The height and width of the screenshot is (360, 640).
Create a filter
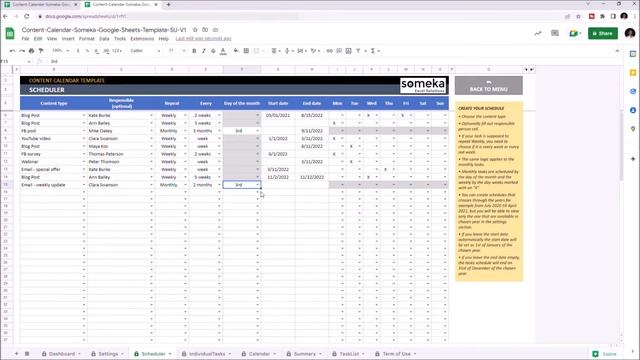358,51
